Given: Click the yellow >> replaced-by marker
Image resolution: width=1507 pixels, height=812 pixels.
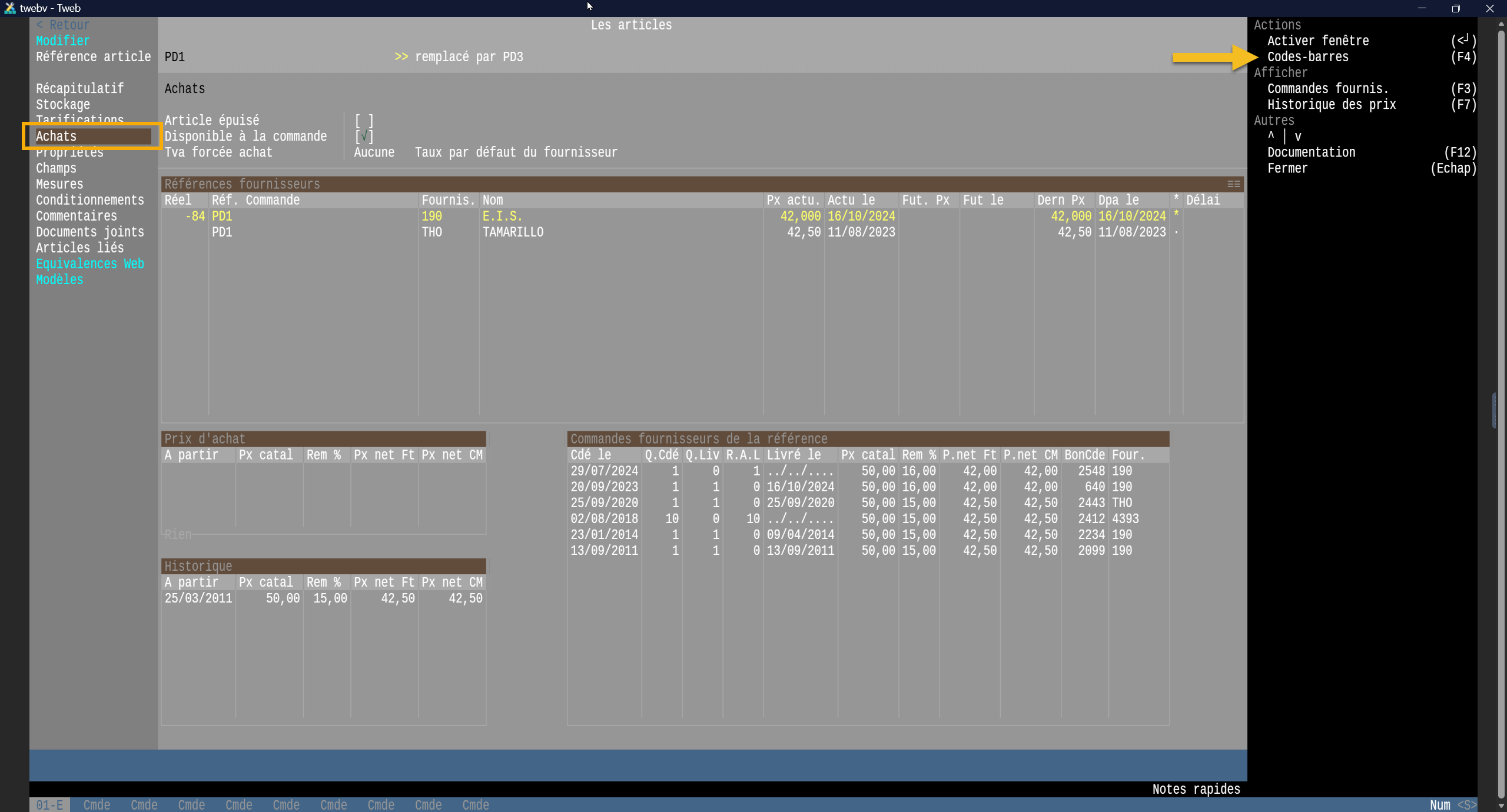Looking at the screenshot, I should coord(401,56).
